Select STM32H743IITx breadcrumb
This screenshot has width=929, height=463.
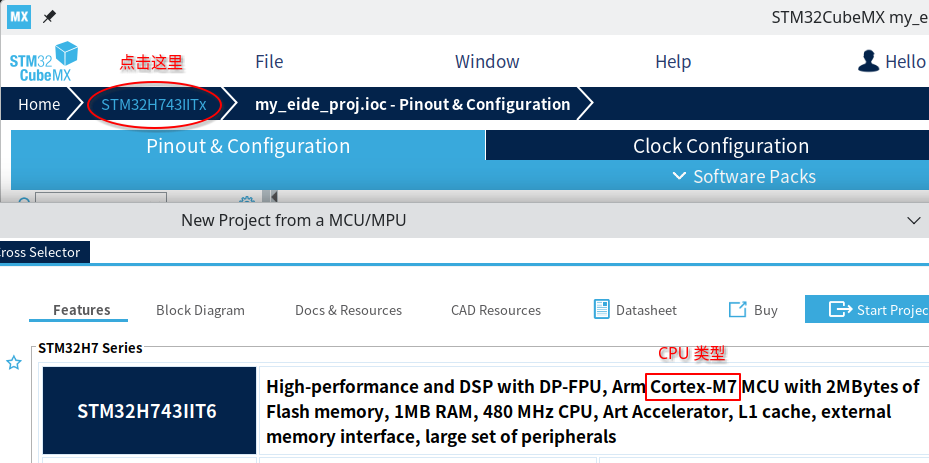click(x=154, y=104)
